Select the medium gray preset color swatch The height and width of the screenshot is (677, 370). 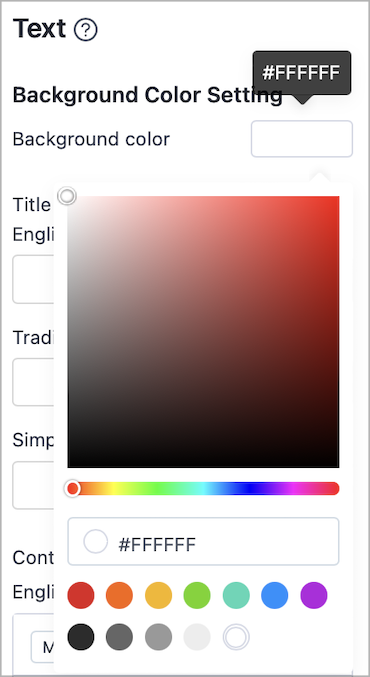pyautogui.click(x=158, y=637)
